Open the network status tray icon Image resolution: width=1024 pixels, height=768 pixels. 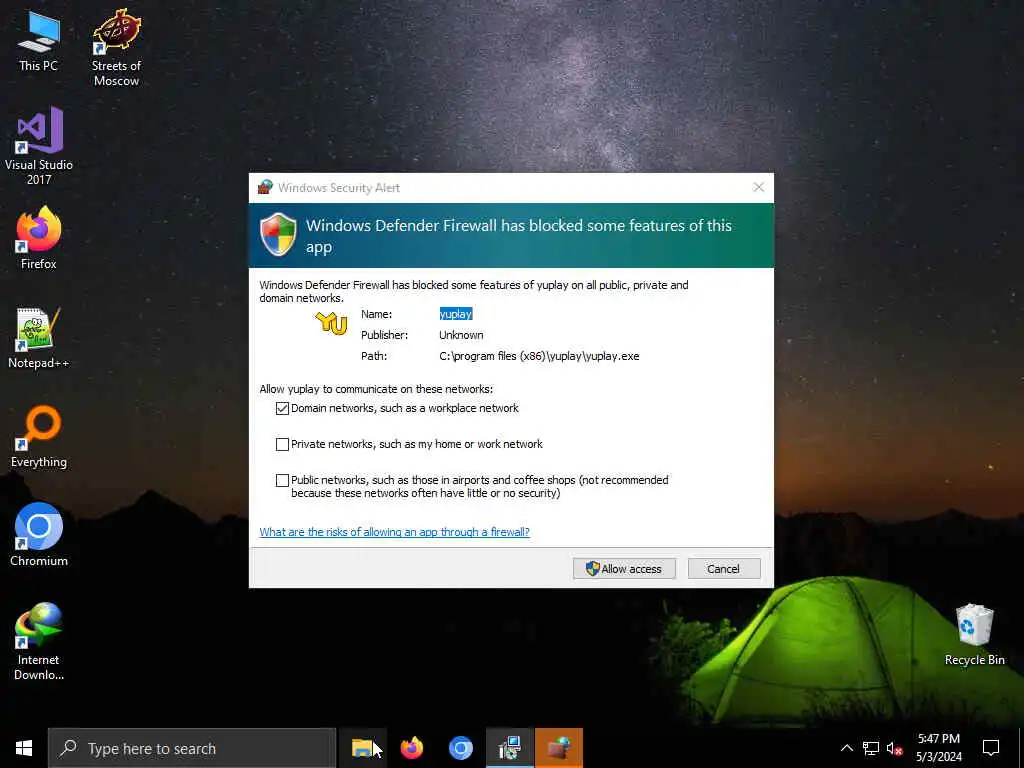[871, 748]
